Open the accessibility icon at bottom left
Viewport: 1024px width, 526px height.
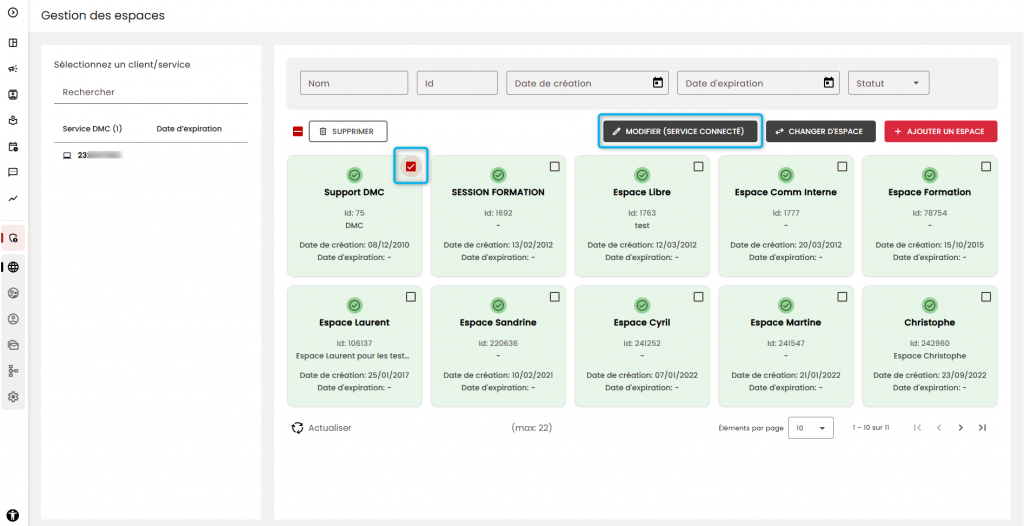click(x=13, y=515)
